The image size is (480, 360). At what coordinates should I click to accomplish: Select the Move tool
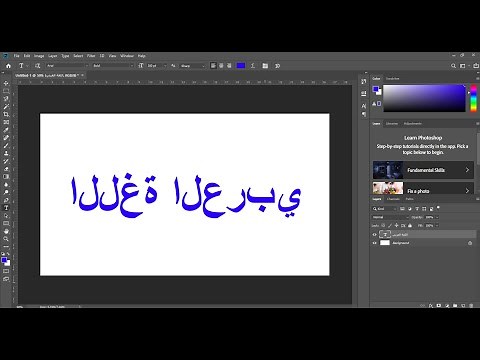tap(6, 83)
